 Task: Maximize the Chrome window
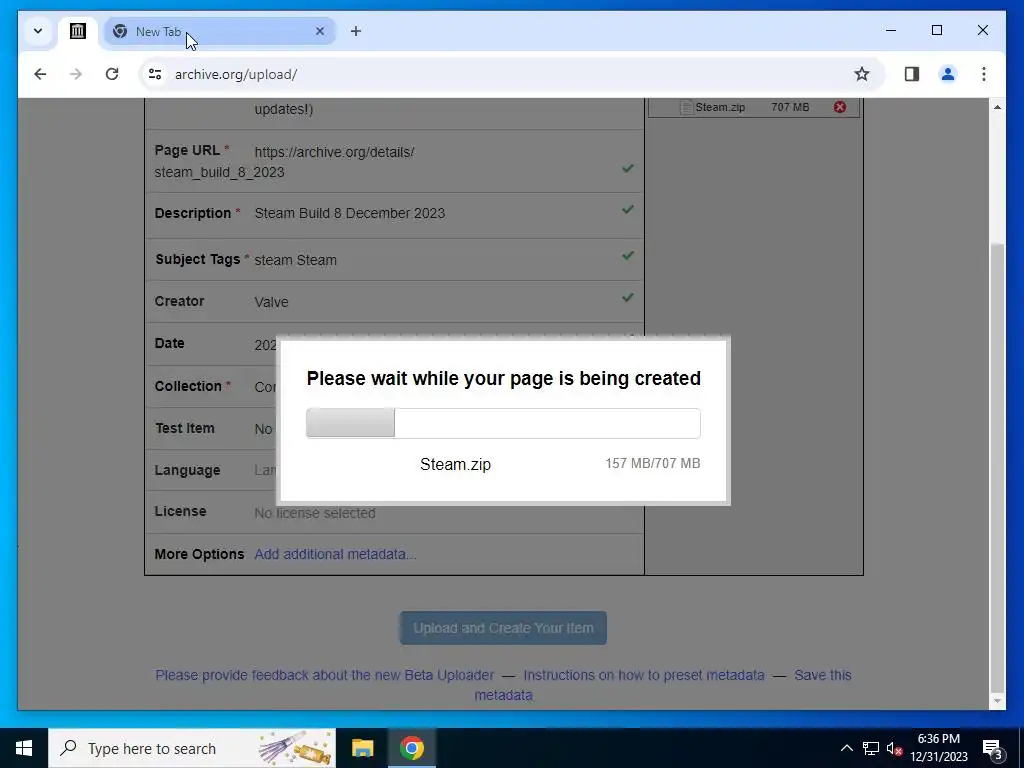(936, 30)
